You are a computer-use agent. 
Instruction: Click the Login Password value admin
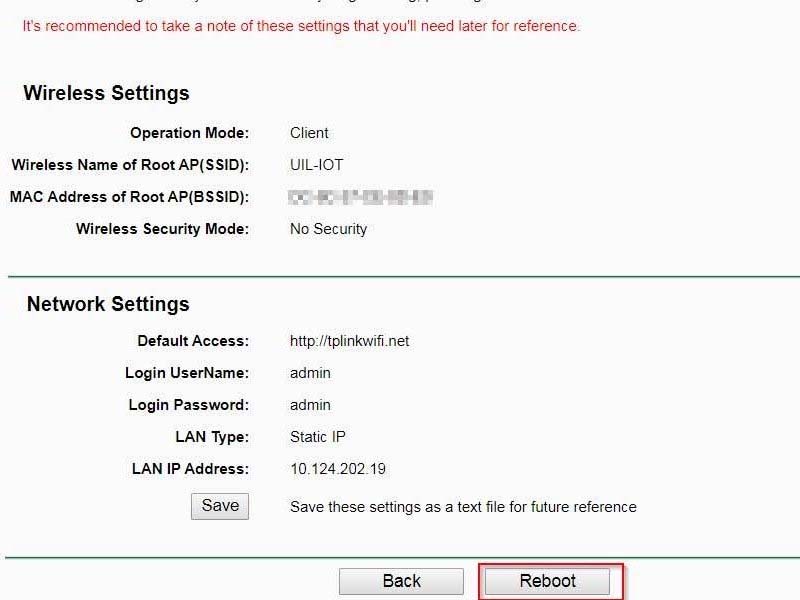[309, 404]
